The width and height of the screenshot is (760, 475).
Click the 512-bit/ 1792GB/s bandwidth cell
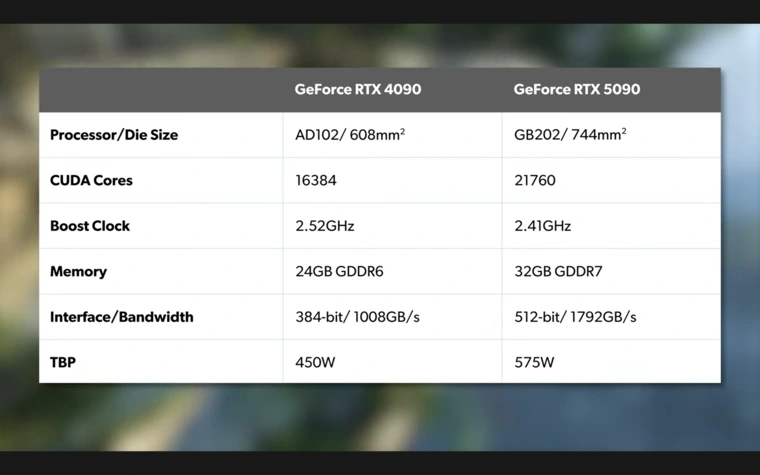click(575, 317)
